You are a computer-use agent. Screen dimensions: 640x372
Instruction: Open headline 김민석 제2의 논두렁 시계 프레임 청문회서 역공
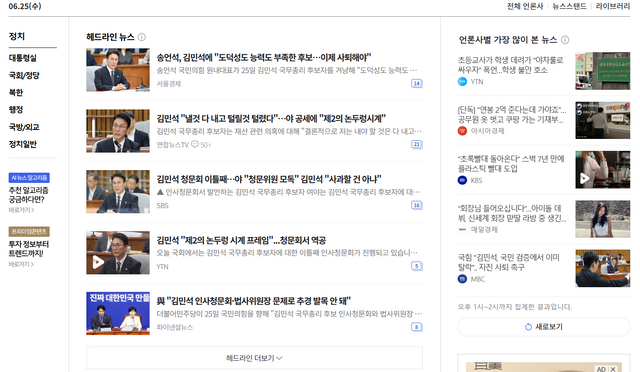pyautogui.click(x=241, y=240)
